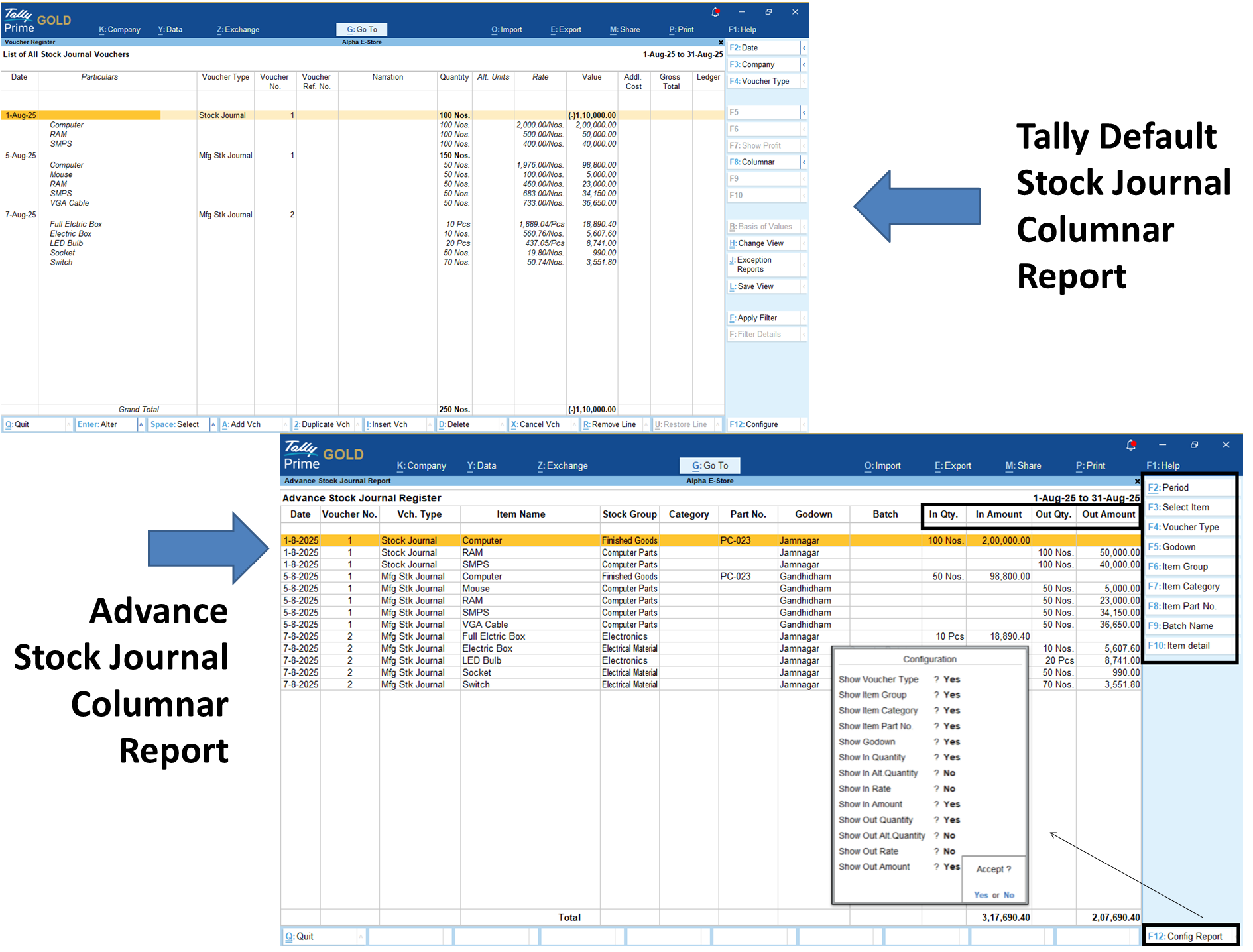Toggle the Show In Rate option value
1253x952 pixels.
(x=949, y=789)
